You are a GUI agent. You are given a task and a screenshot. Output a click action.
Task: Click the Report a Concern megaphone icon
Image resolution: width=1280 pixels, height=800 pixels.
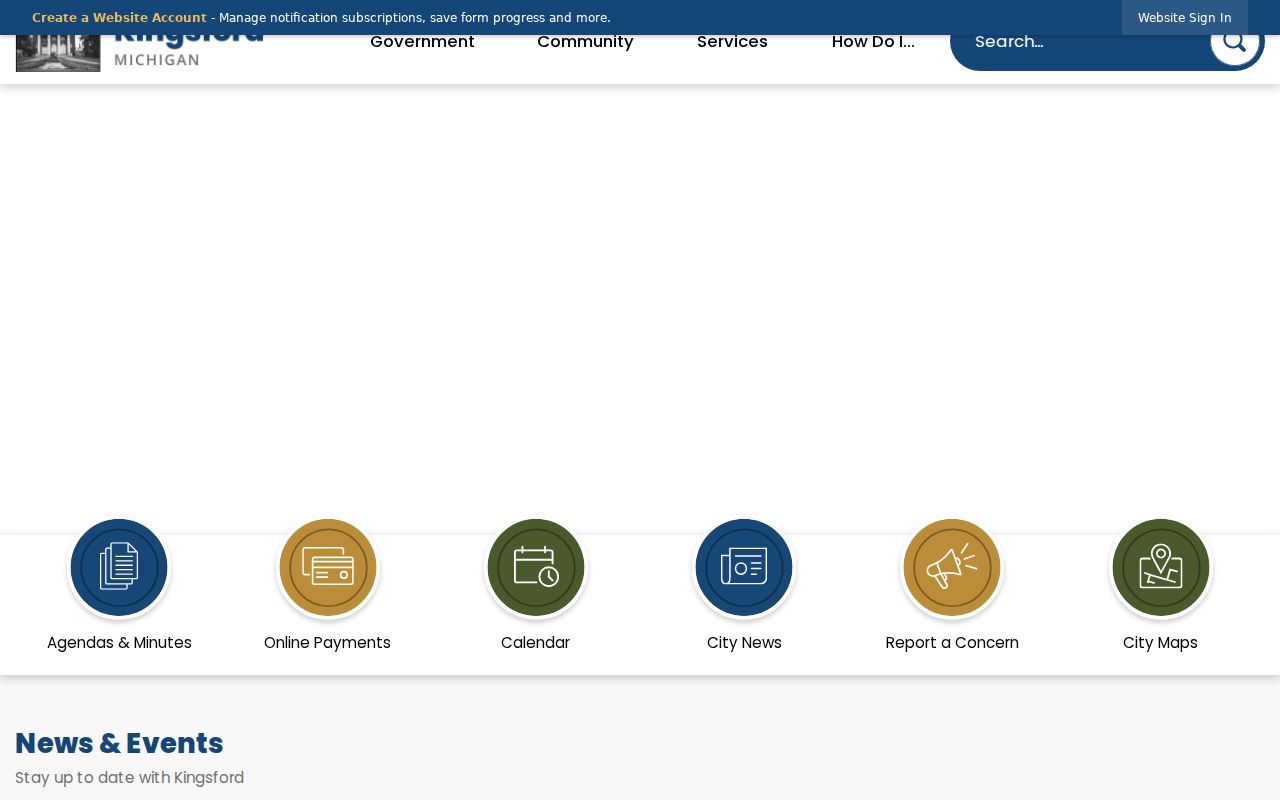coord(952,567)
